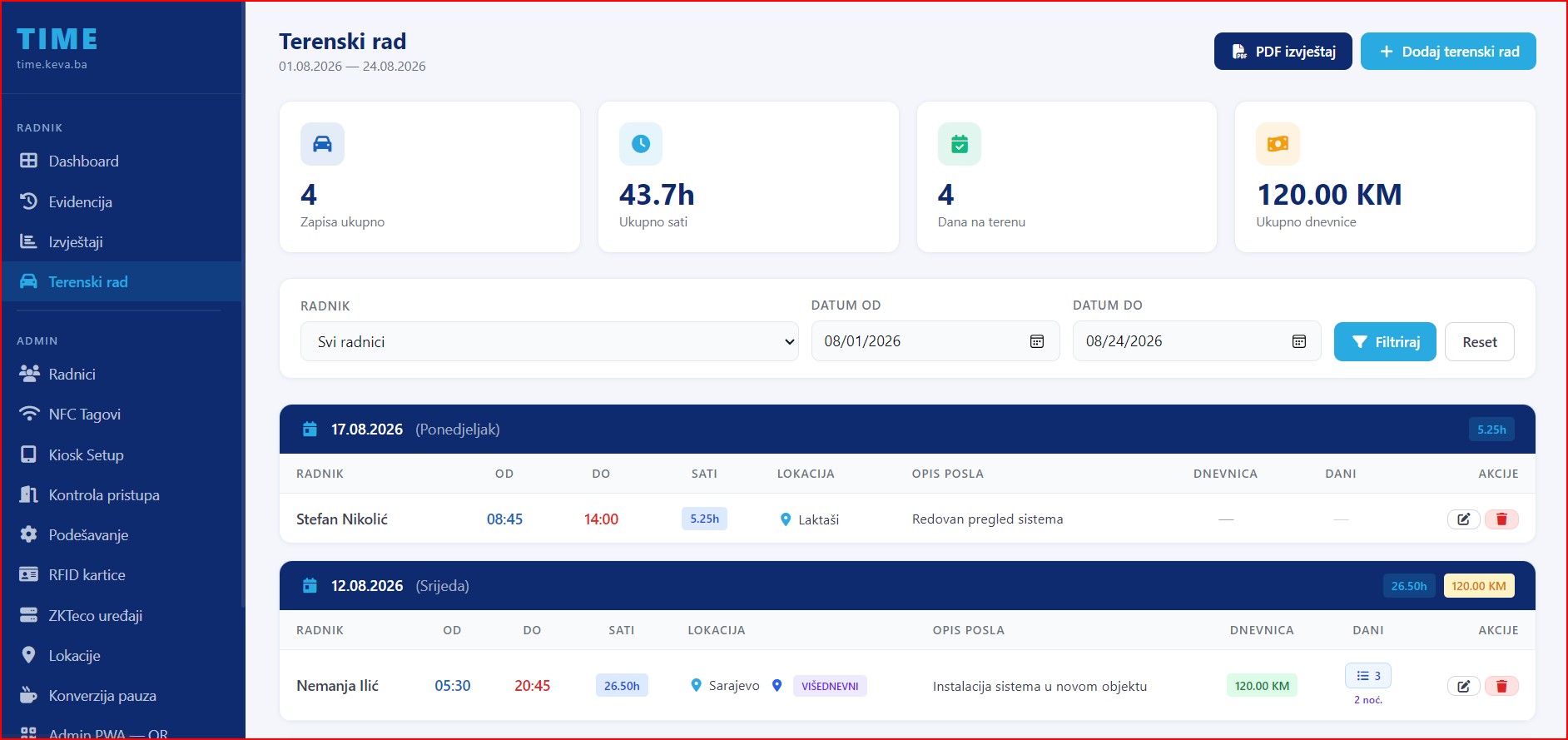Click calendar-check icon on Dana na terenu card

pos(960,144)
